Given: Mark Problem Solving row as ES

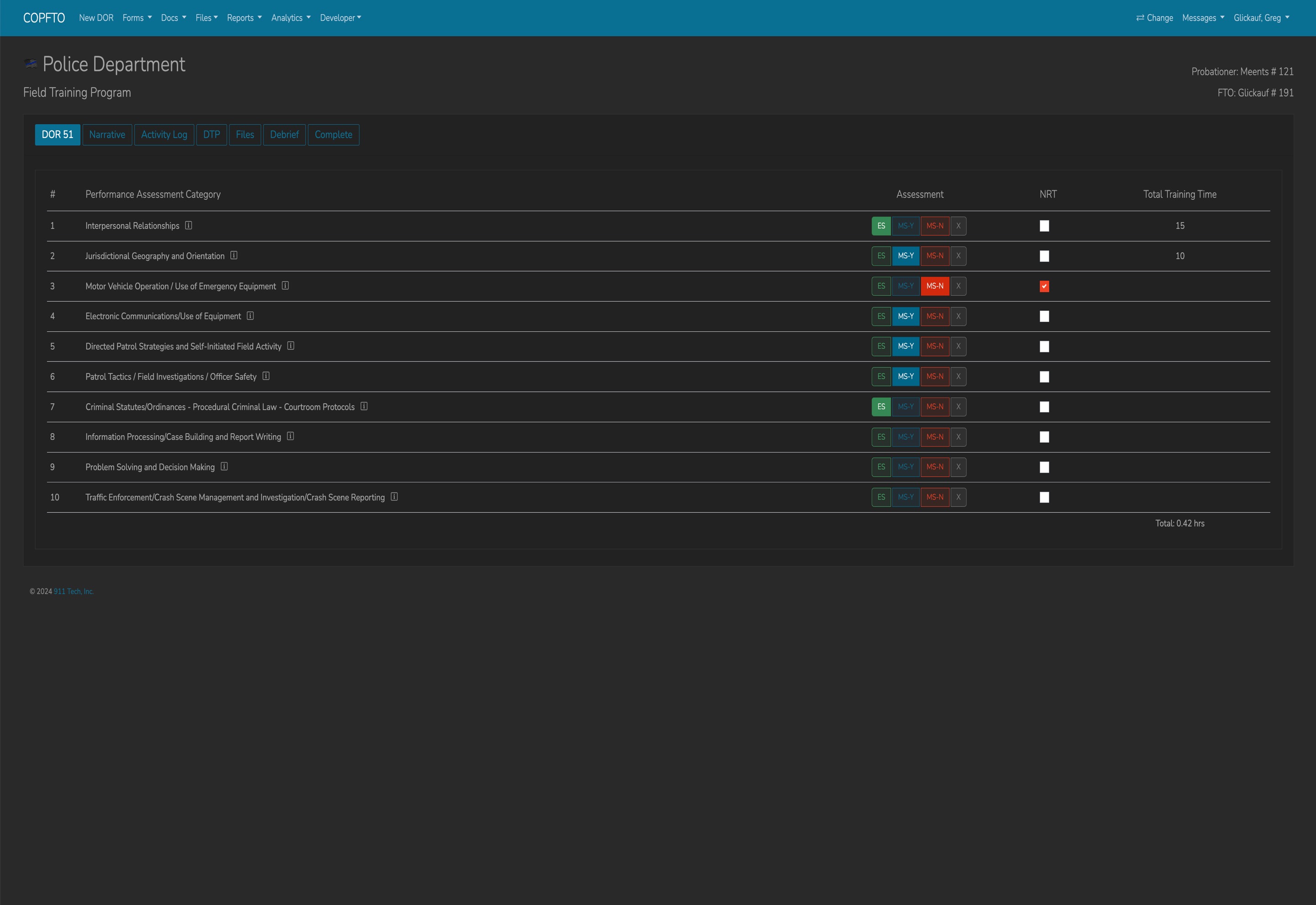Looking at the screenshot, I should point(881,467).
